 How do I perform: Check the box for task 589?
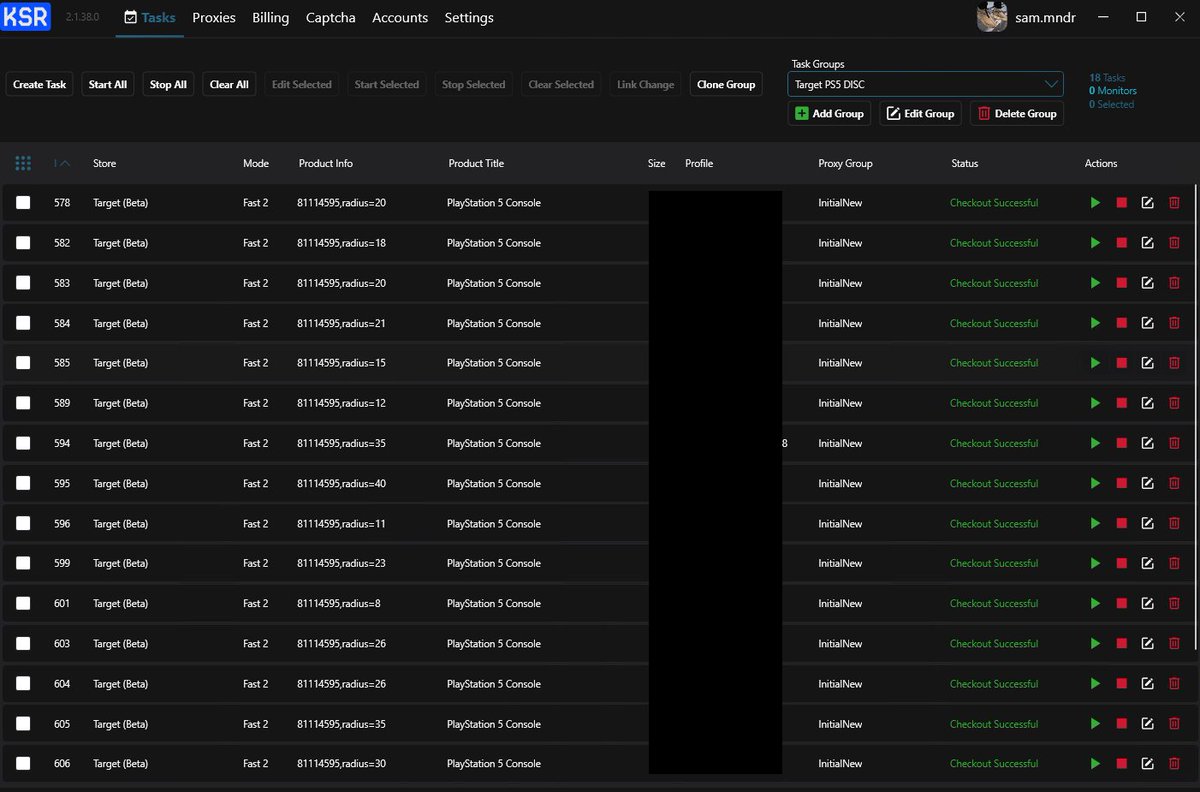pyautogui.click(x=23, y=403)
